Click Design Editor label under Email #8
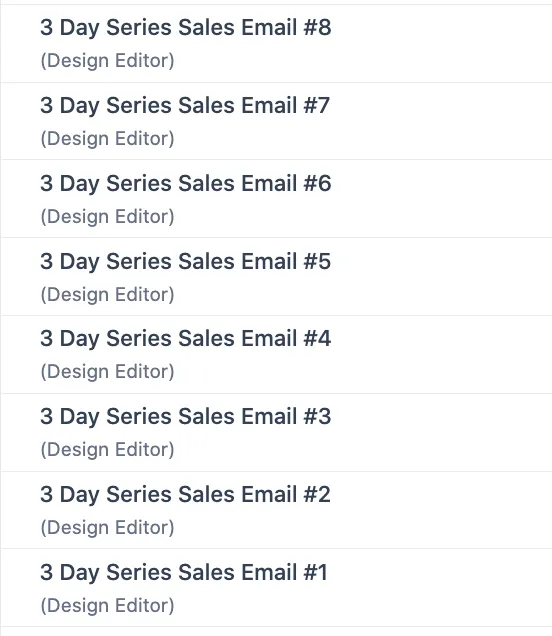The image size is (552, 636). [x=107, y=61]
